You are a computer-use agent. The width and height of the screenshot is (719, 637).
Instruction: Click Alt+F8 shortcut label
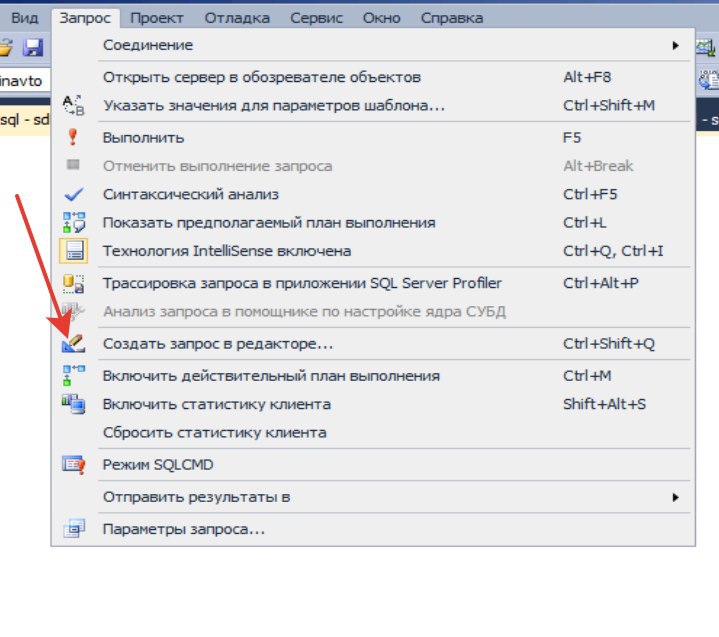click(587, 77)
